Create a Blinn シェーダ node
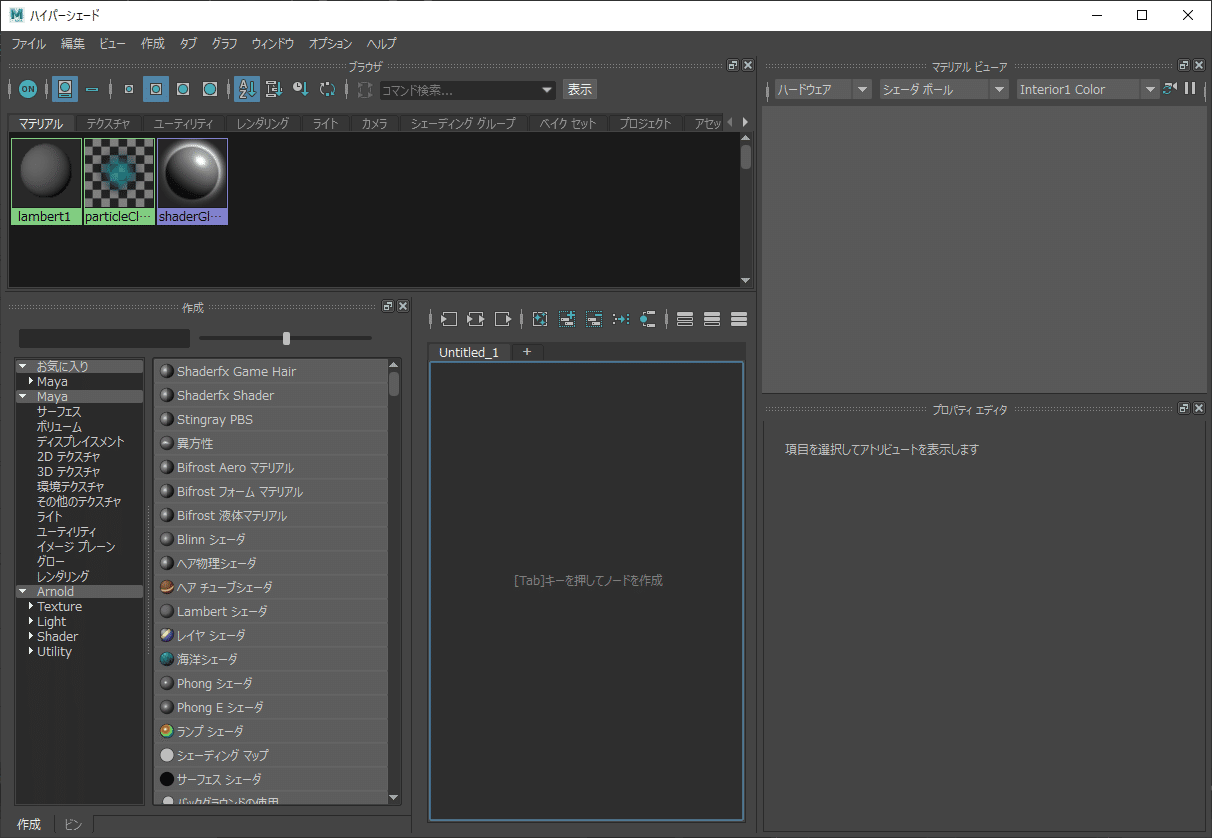Image resolution: width=1212 pixels, height=838 pixels. point(271,540)
